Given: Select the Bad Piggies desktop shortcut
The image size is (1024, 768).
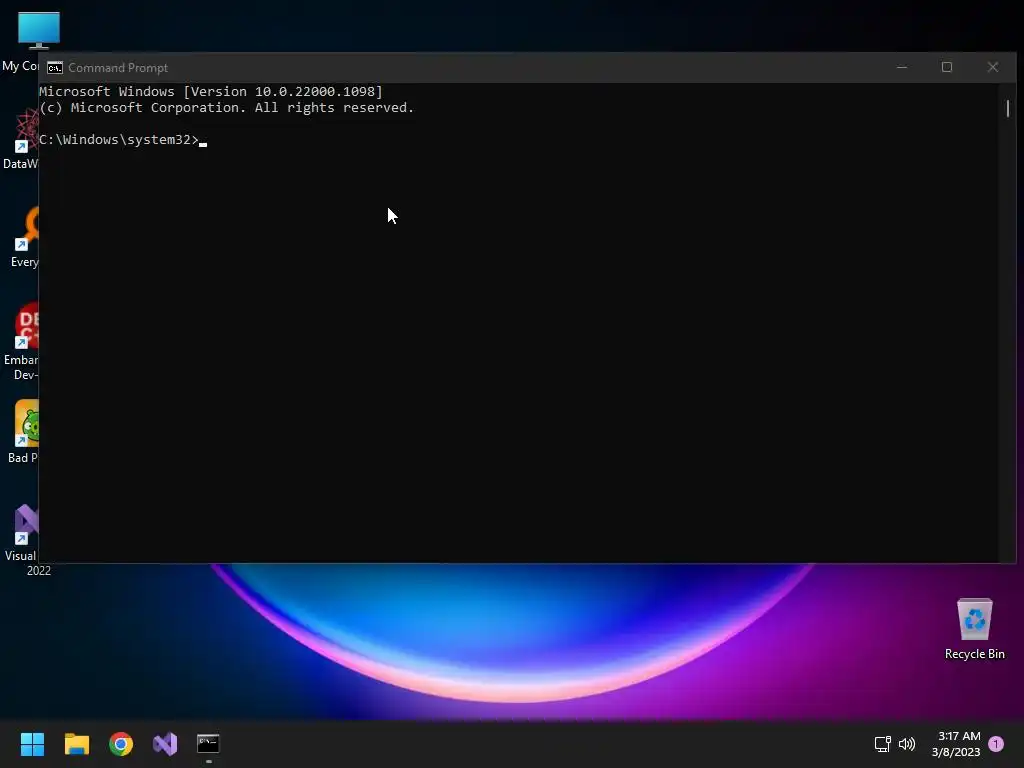Looking at the screenshot, I should (x=24, y=432).
